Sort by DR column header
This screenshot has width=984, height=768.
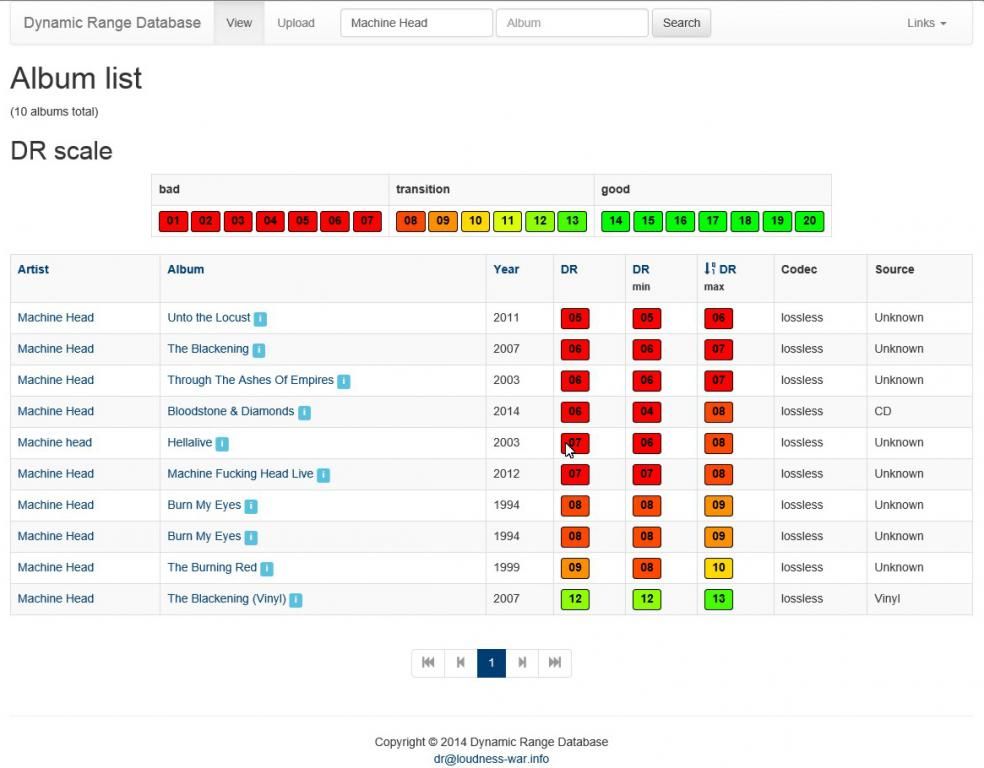click(x=569, y=269)
